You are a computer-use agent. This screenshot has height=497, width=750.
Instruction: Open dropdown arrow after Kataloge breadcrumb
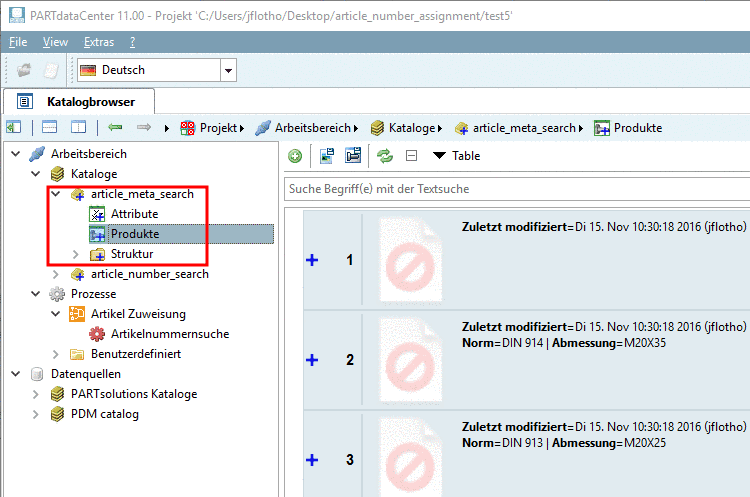(x=440, y=128)
